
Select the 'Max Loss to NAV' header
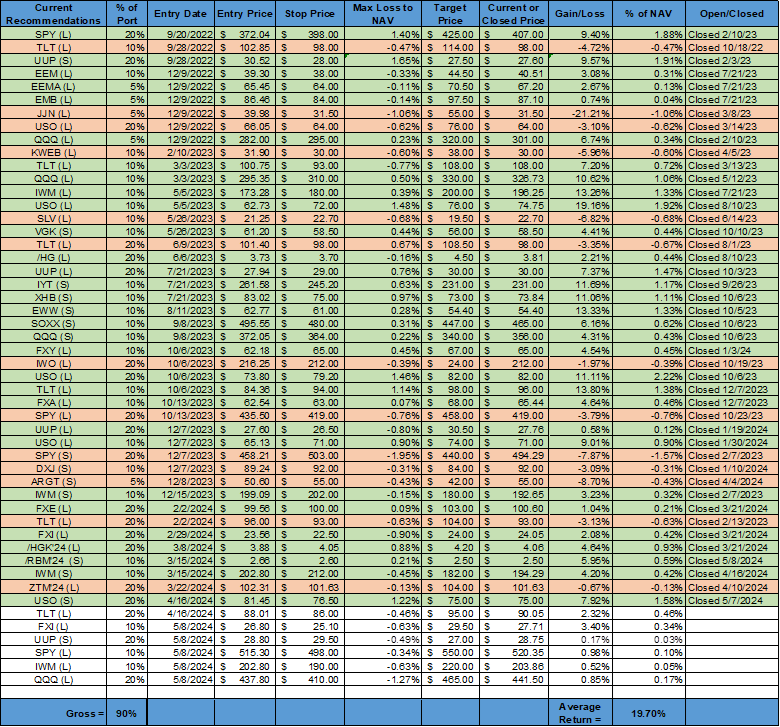(x=383, y=14)
